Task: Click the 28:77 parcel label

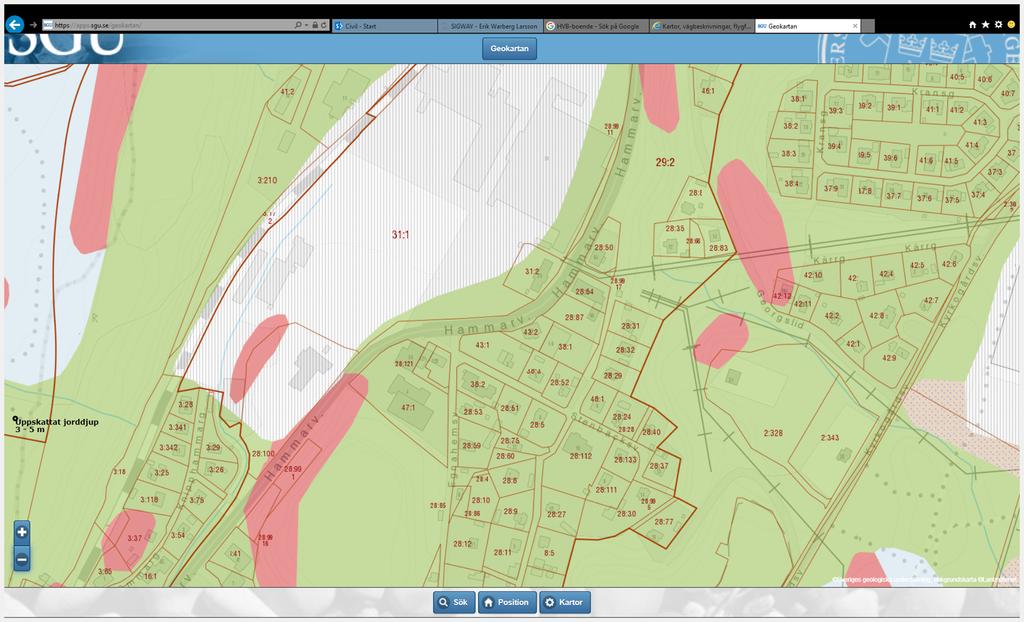Action: tap(664, 521)
